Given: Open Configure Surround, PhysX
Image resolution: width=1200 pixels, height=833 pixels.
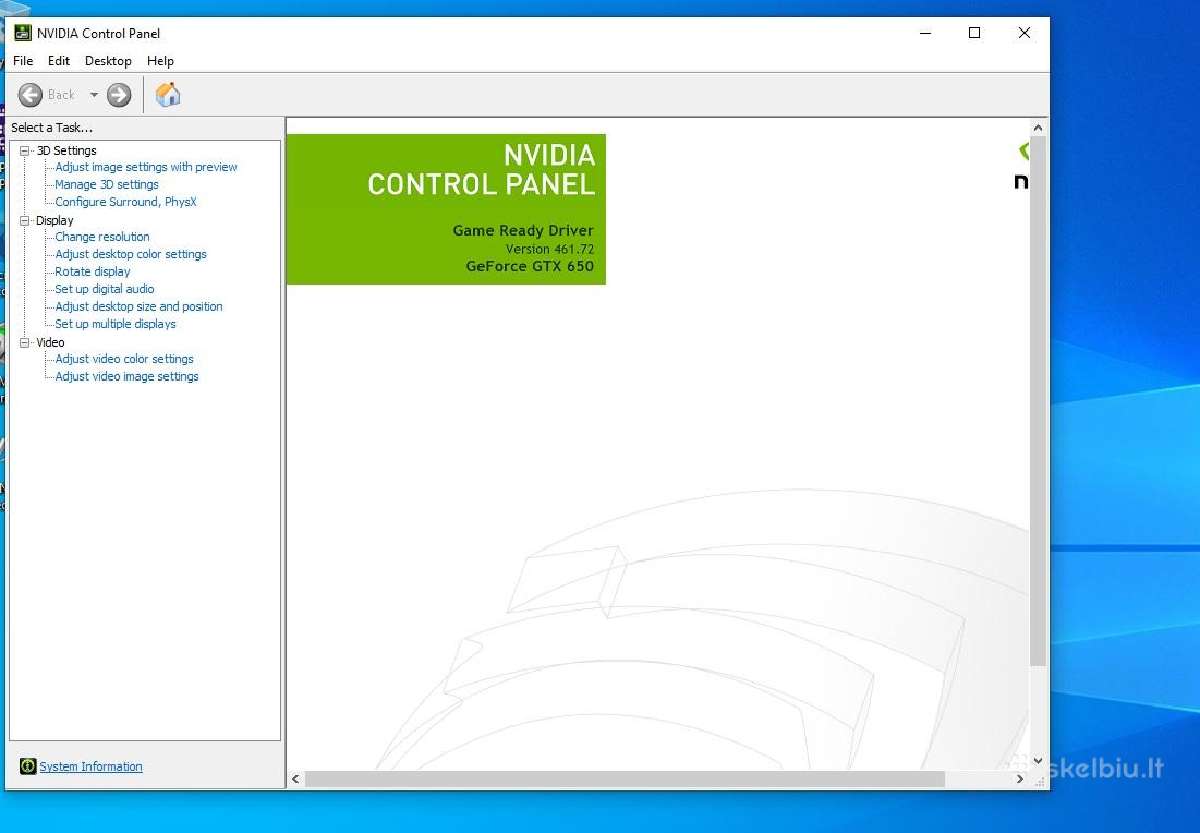Looking at the screenshot, I should tap(126, 202).
